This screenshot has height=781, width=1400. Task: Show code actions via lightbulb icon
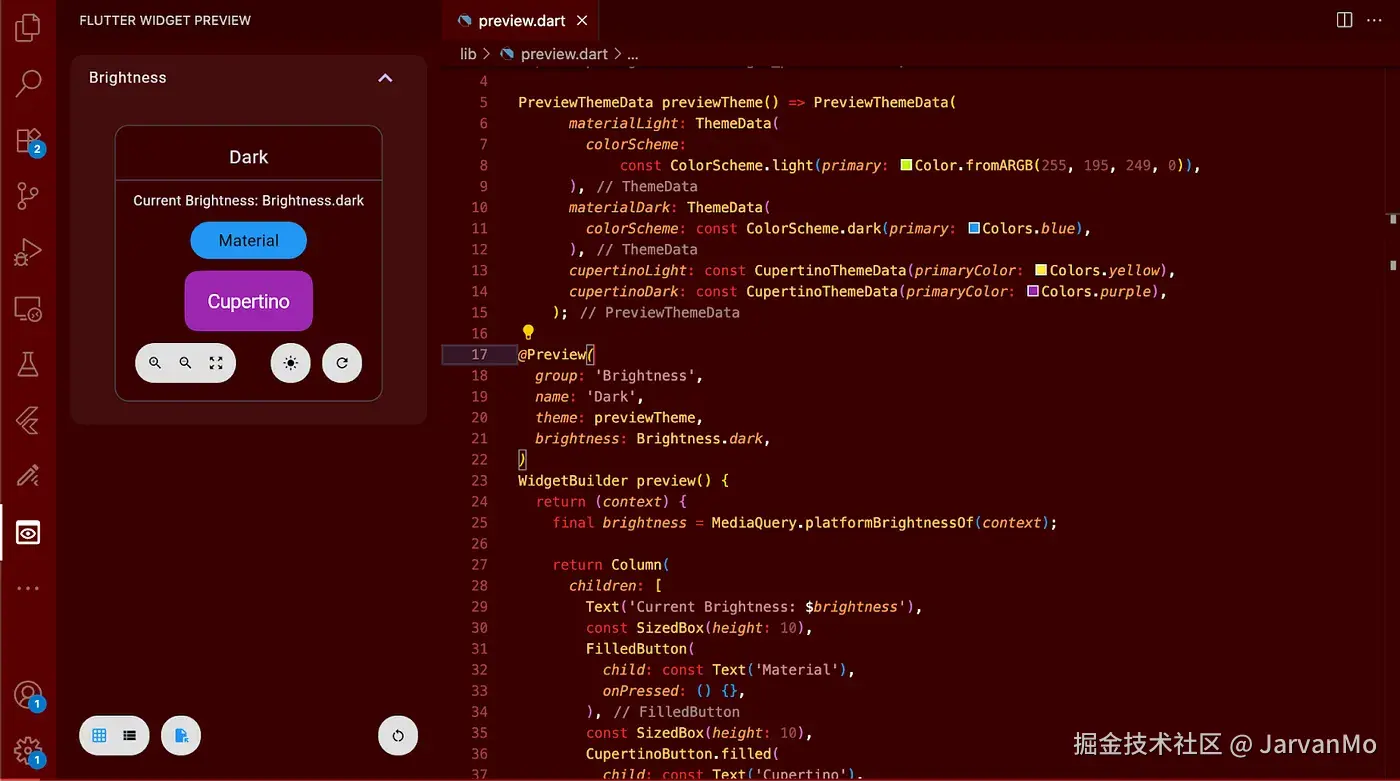point(528,333)
